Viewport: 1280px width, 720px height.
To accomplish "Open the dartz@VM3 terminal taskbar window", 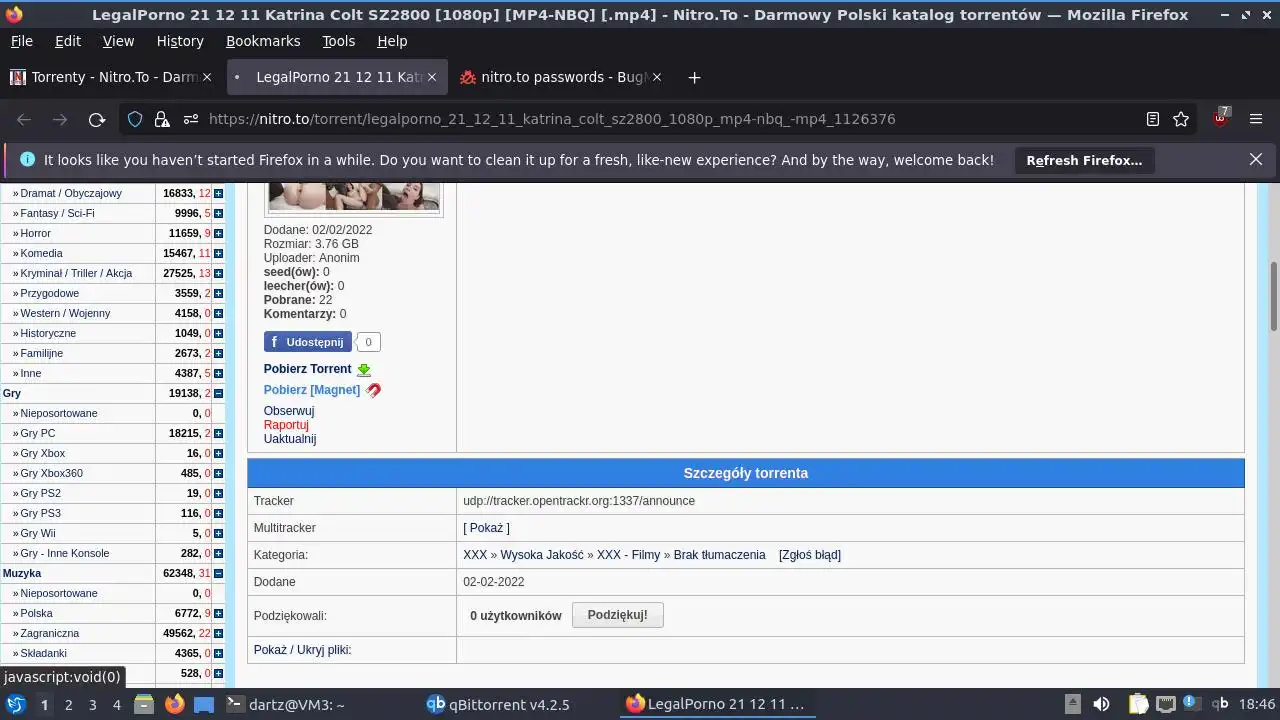I will pos(286,704).
